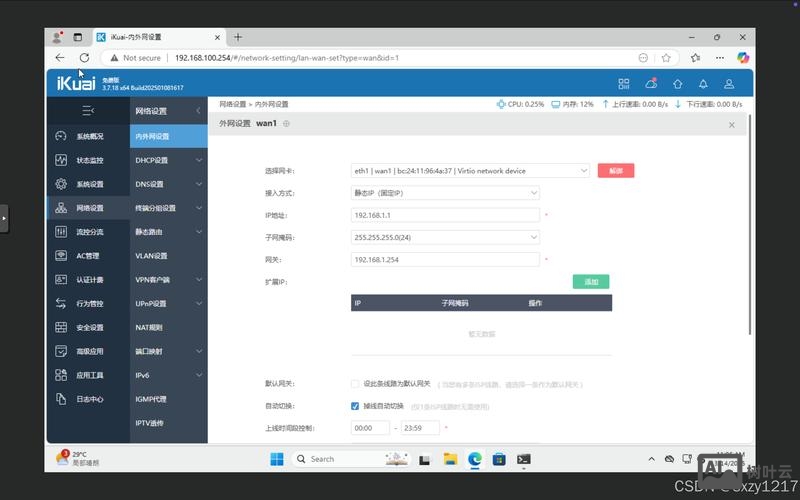Switch to the iKuai-内外网设置 browser tab

pos(159,37)
